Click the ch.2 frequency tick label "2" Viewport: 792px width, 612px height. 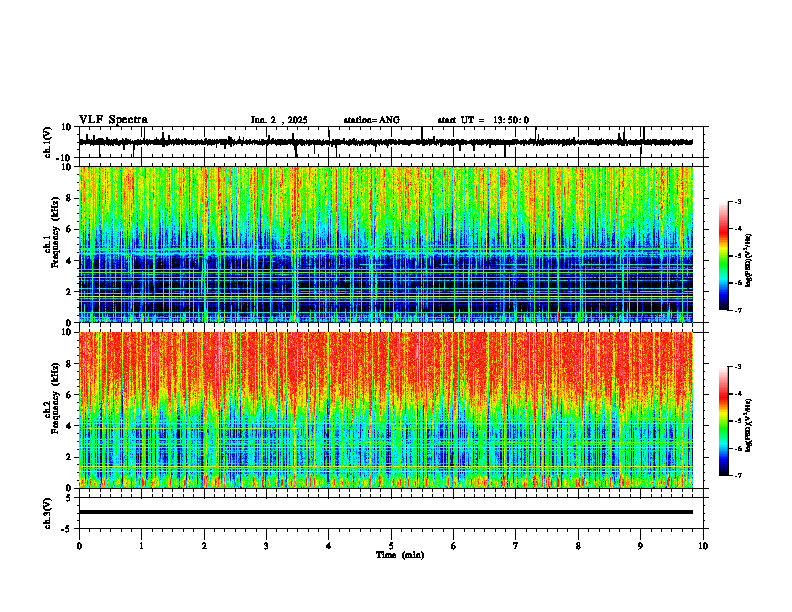coord(69,457)
